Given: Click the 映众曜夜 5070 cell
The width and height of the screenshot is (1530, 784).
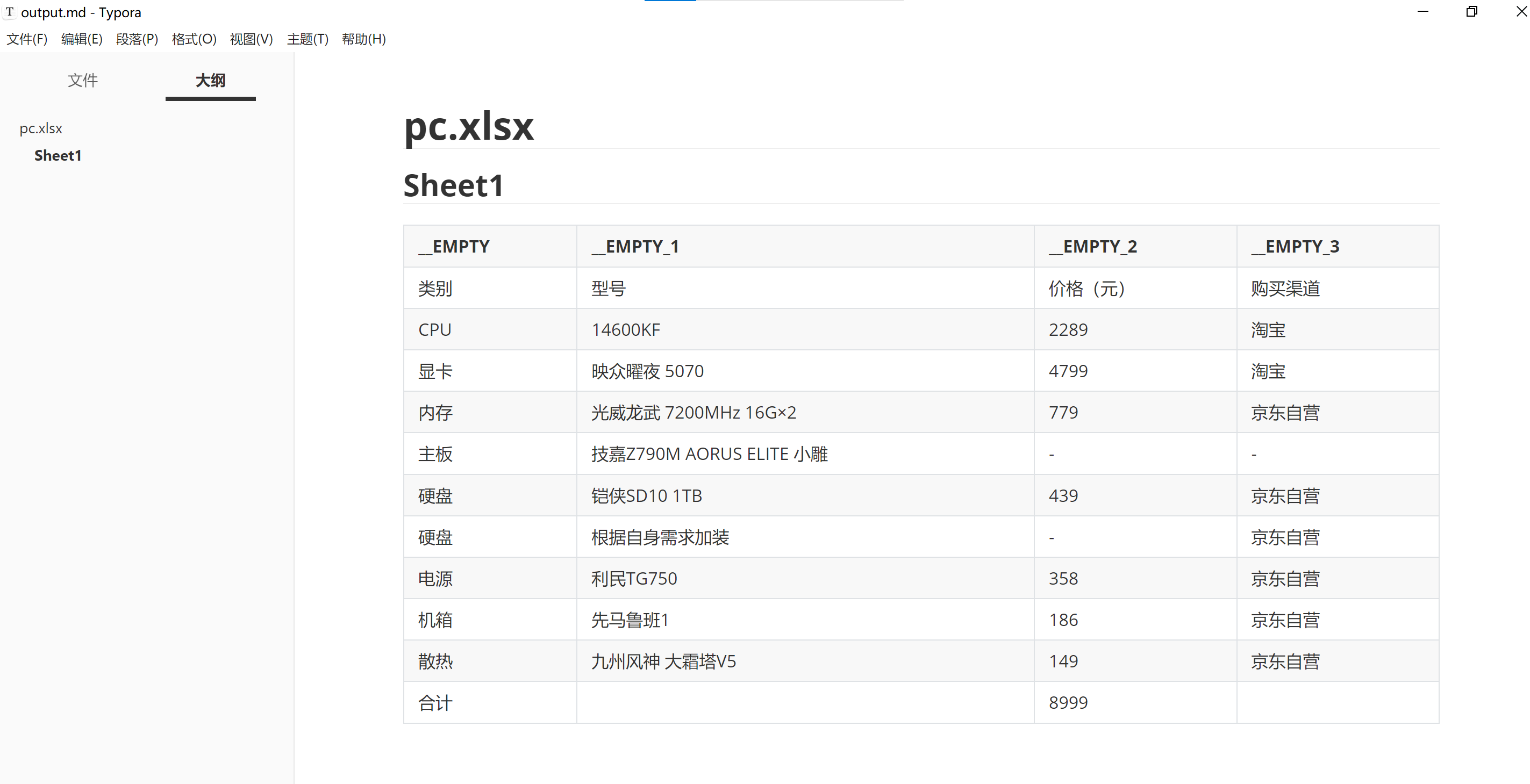Looking at the screenshot, I should coord(805,371).
